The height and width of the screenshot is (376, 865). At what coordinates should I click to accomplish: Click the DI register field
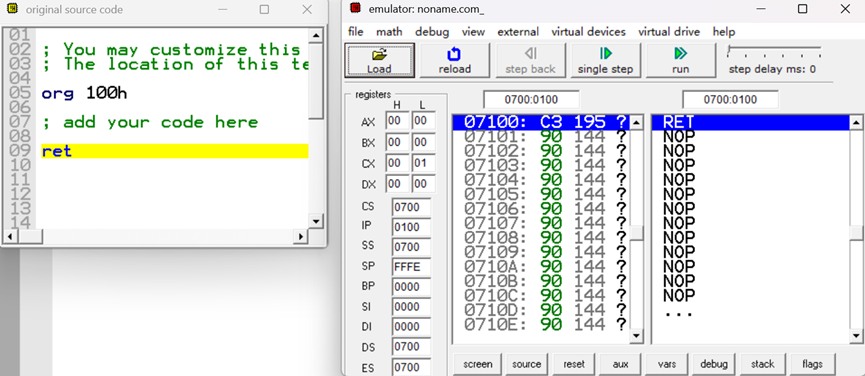click(x=412, y=326)
